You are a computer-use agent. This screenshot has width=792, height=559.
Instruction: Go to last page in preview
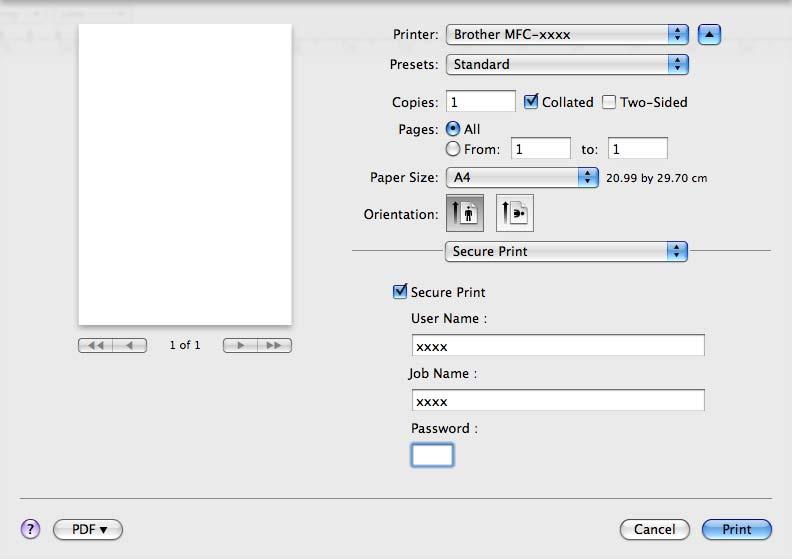[274, 345]
